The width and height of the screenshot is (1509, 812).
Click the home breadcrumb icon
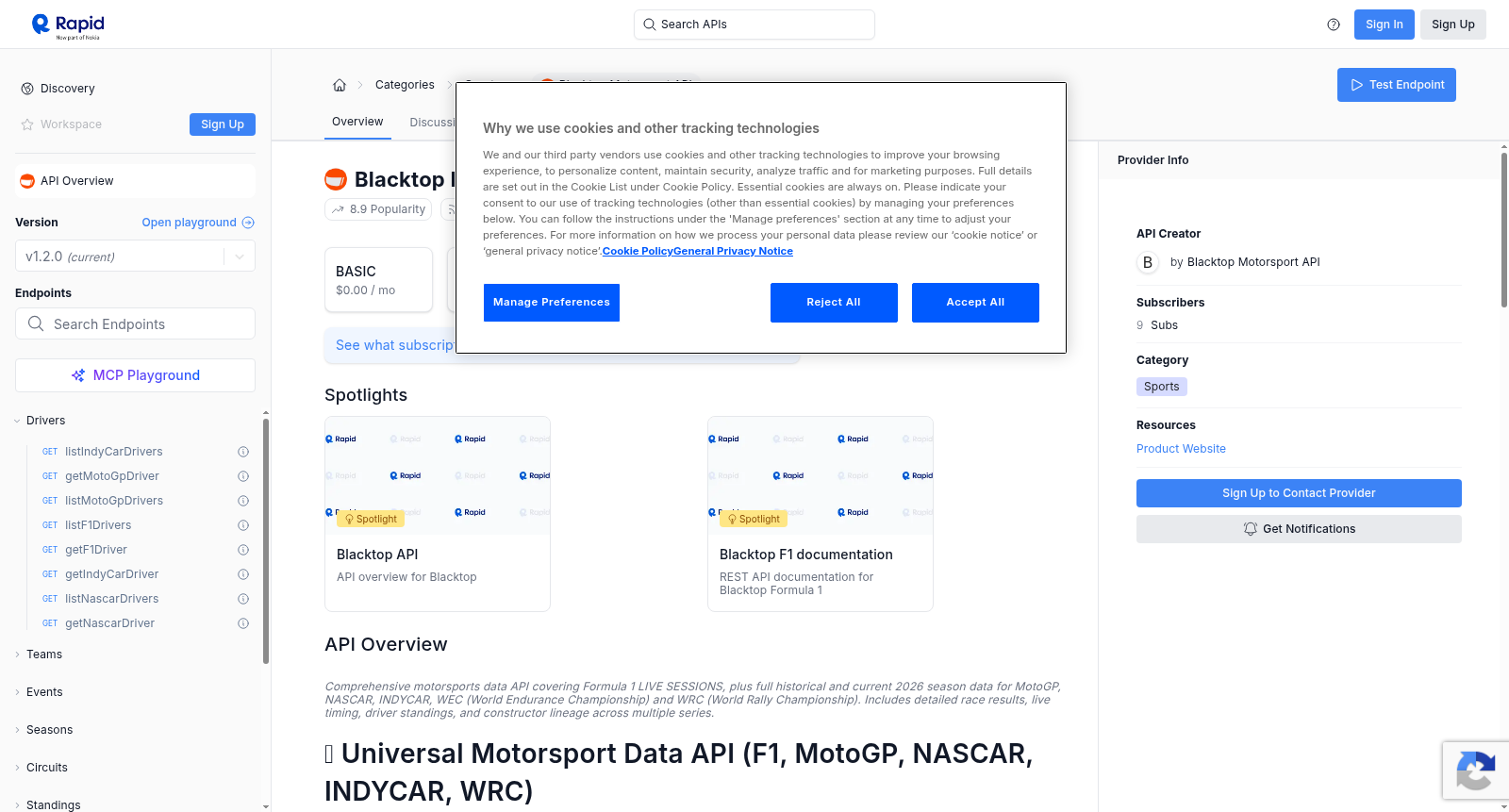tap(340, 85)
